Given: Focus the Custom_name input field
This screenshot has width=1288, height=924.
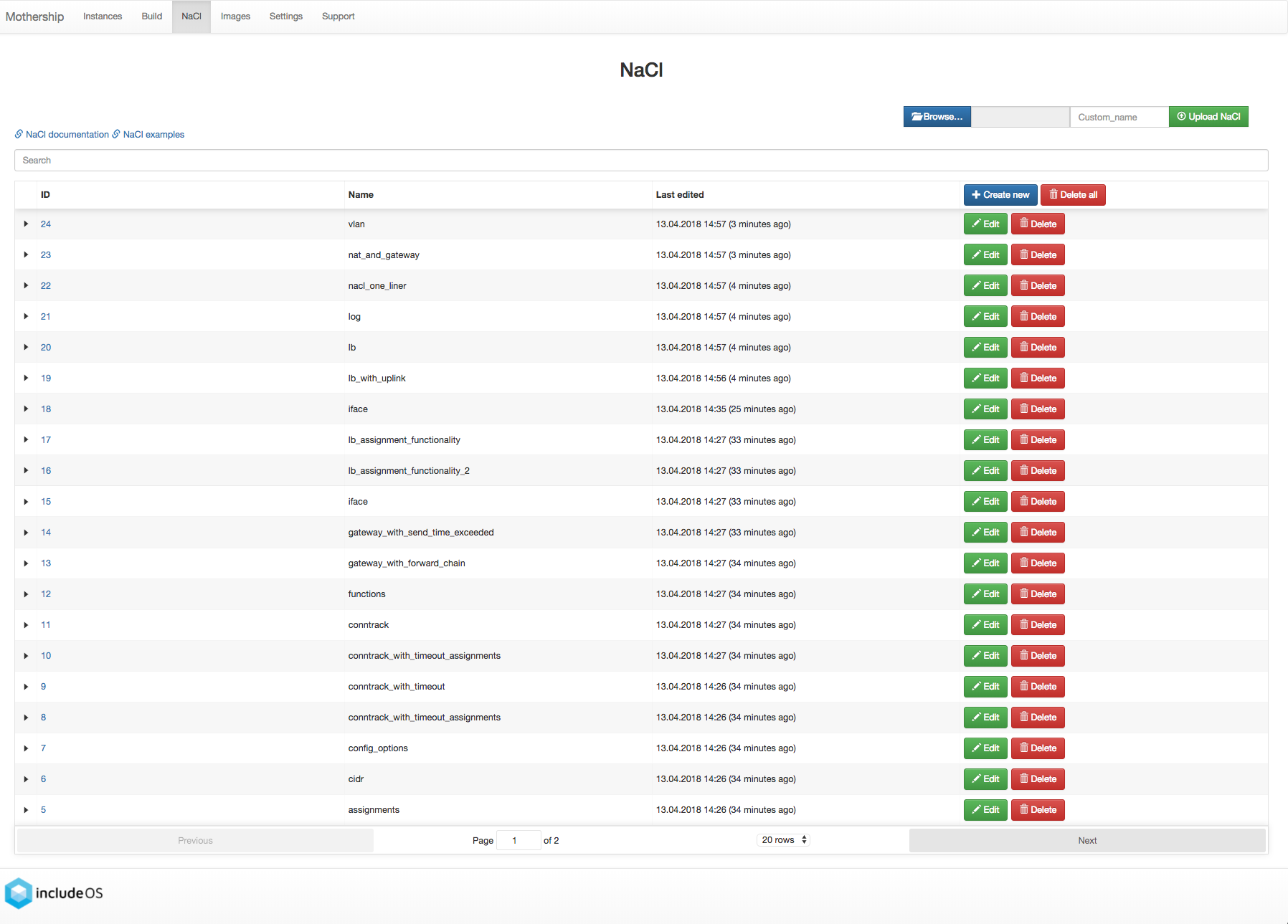Looking at the screenshot, I should click(1119, 117).
